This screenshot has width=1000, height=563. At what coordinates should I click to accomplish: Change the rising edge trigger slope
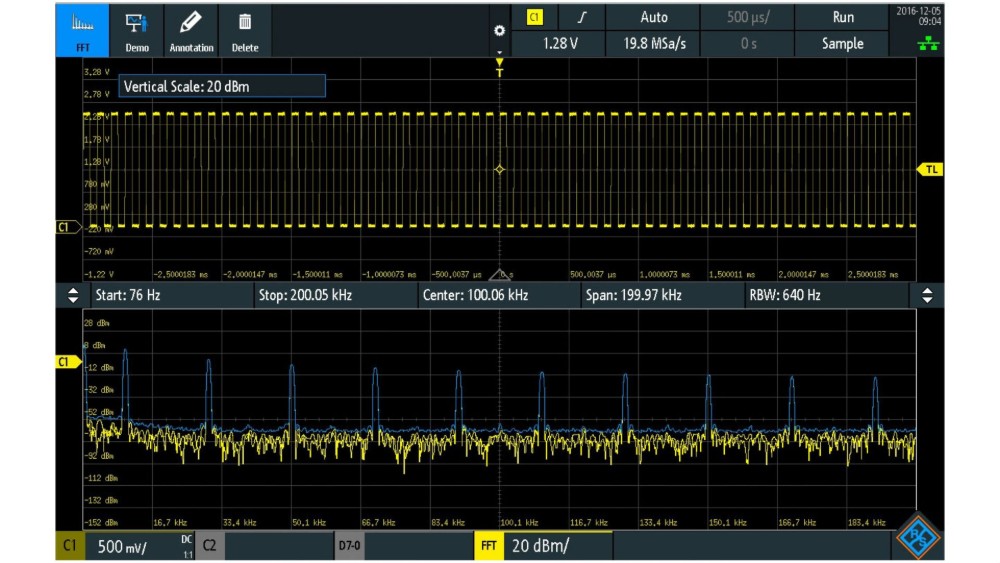click(582, 17)
